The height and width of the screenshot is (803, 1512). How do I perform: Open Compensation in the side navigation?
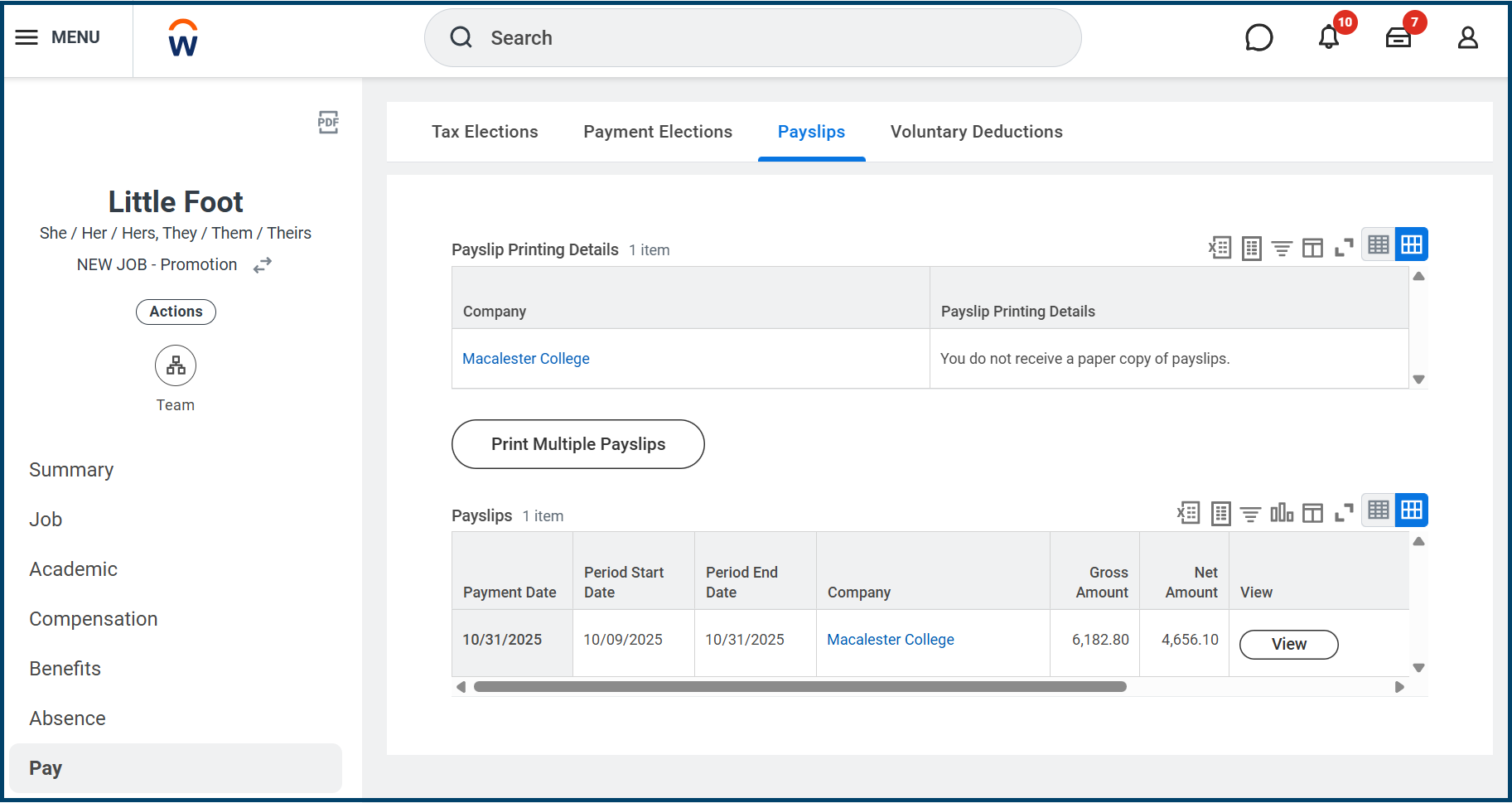(94, 619)
